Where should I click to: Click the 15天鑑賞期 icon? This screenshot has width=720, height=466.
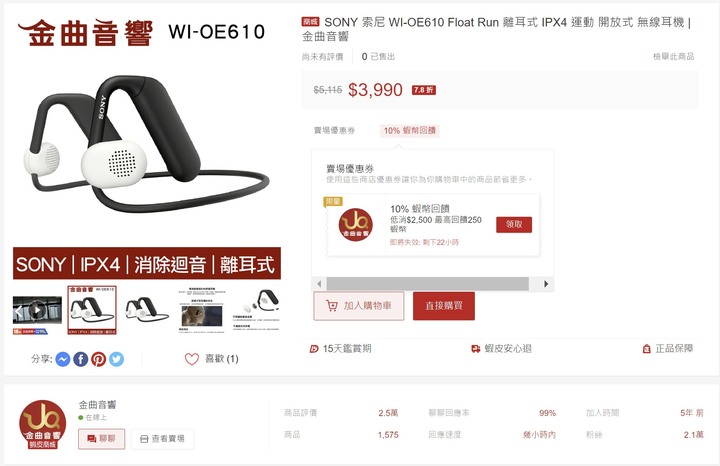point(314,349)
